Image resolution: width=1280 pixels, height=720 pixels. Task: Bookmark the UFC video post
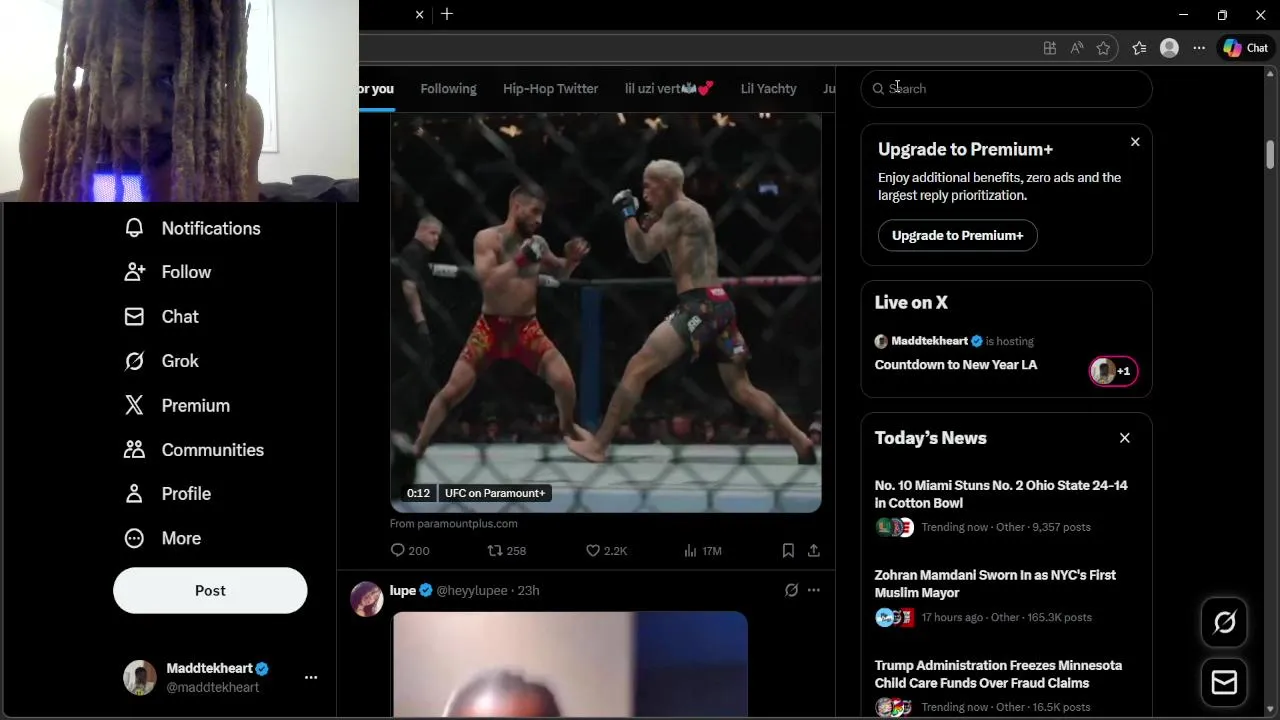(x=788, y=550)
